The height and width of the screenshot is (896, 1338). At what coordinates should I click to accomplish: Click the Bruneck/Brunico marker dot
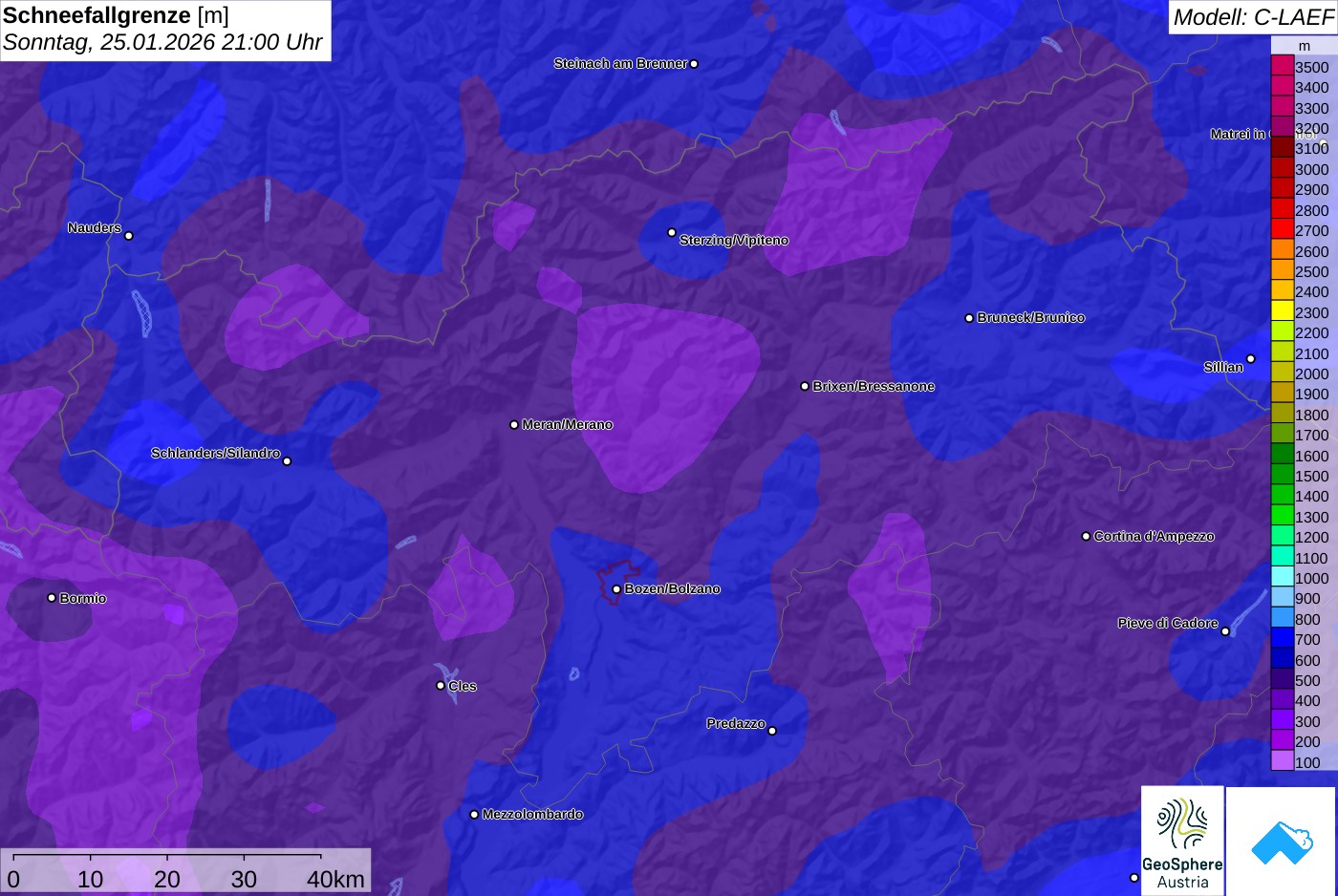(x=969, y=318)
